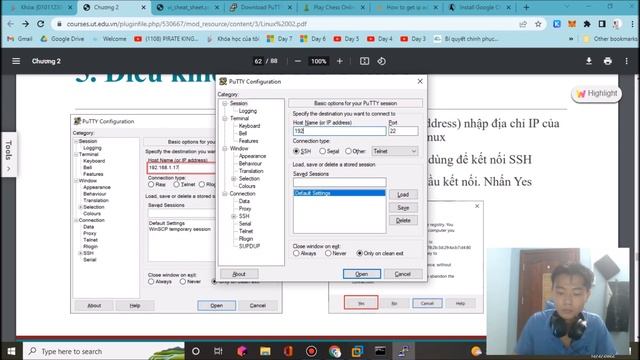This screenshot has width=640, height=360.
Task: Open Chrome from the taskbar
Action: click(335, 351)
